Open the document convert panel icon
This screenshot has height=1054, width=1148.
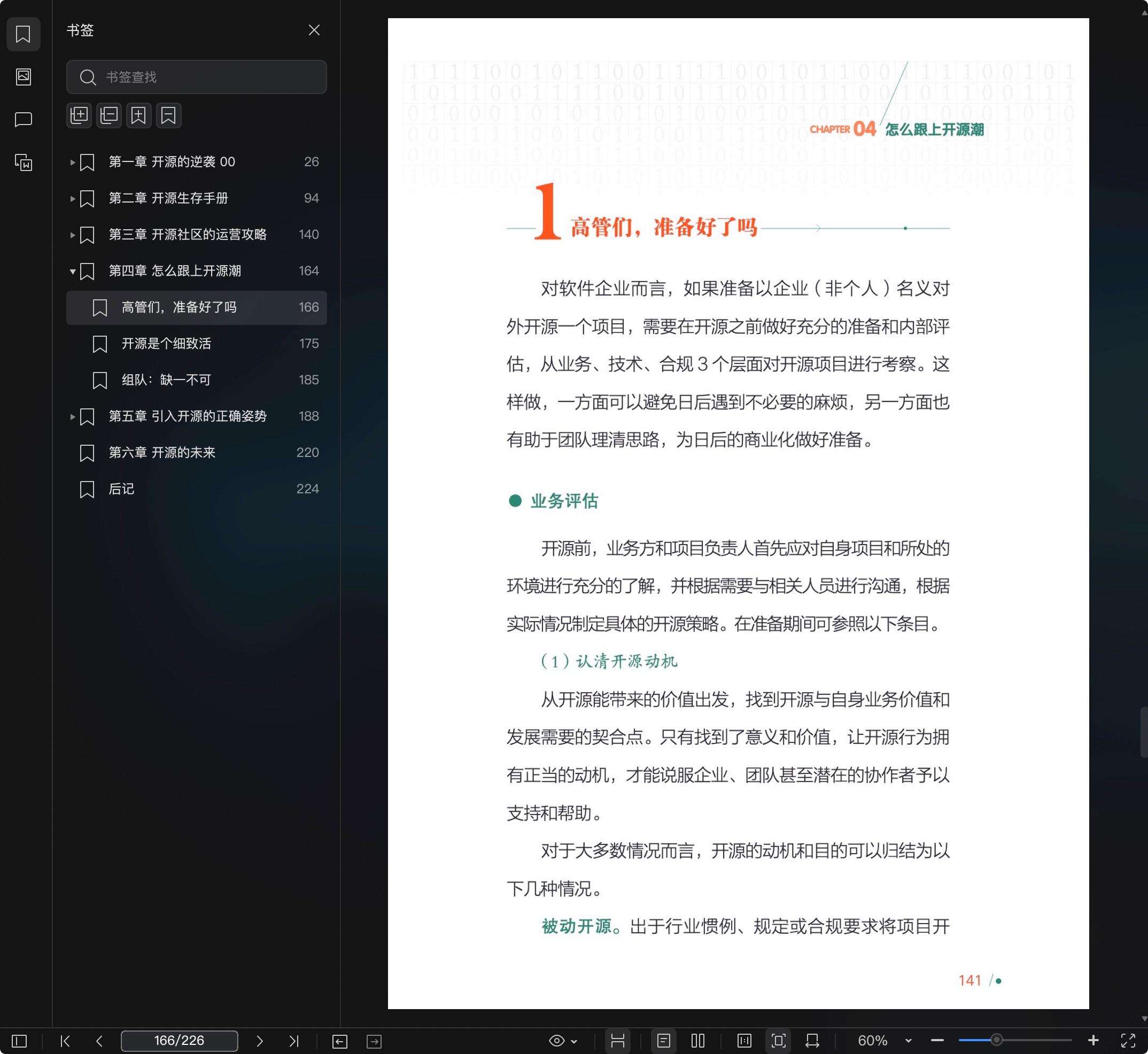23,162
